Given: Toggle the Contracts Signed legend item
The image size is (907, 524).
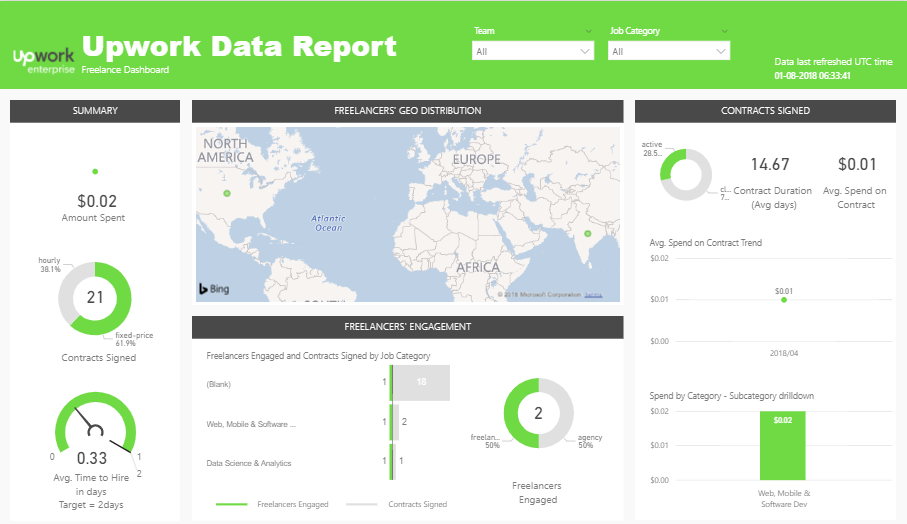Looking at the screenshot, I should click(396, 504).
